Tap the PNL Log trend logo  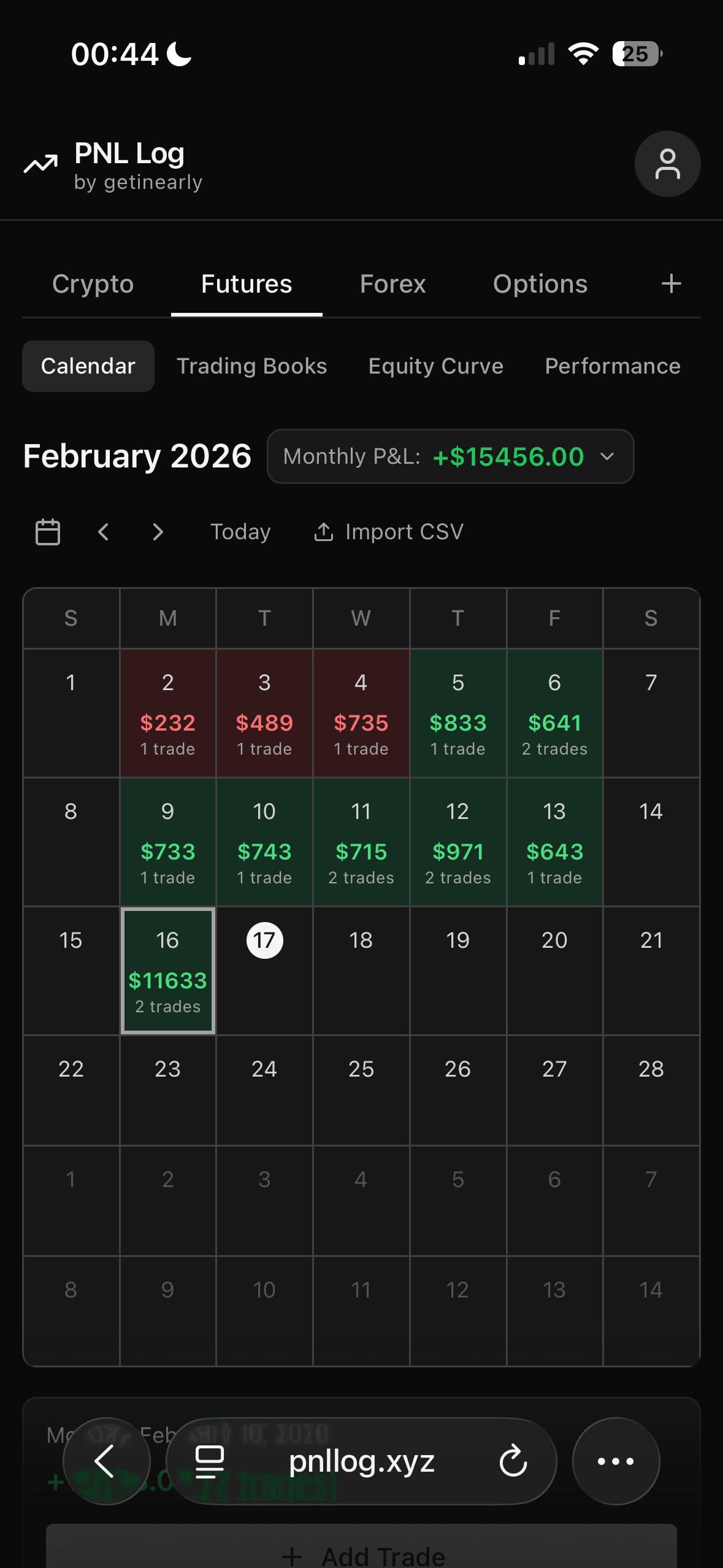(x=40, y=164)
